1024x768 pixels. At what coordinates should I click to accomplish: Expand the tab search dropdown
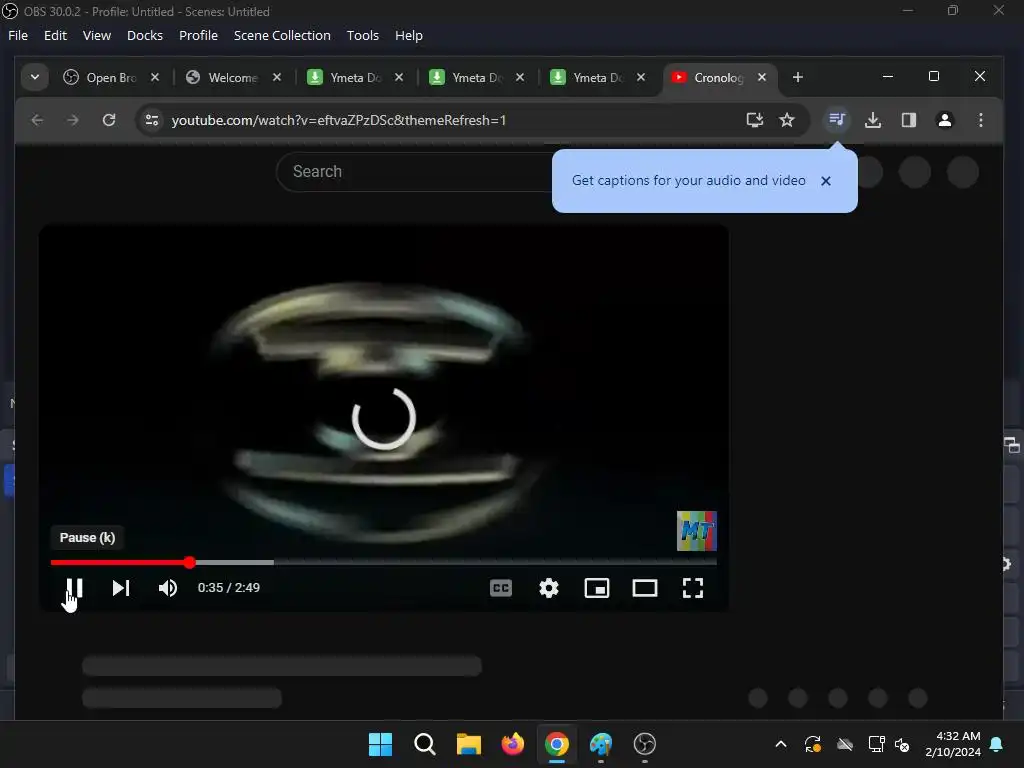35,78
